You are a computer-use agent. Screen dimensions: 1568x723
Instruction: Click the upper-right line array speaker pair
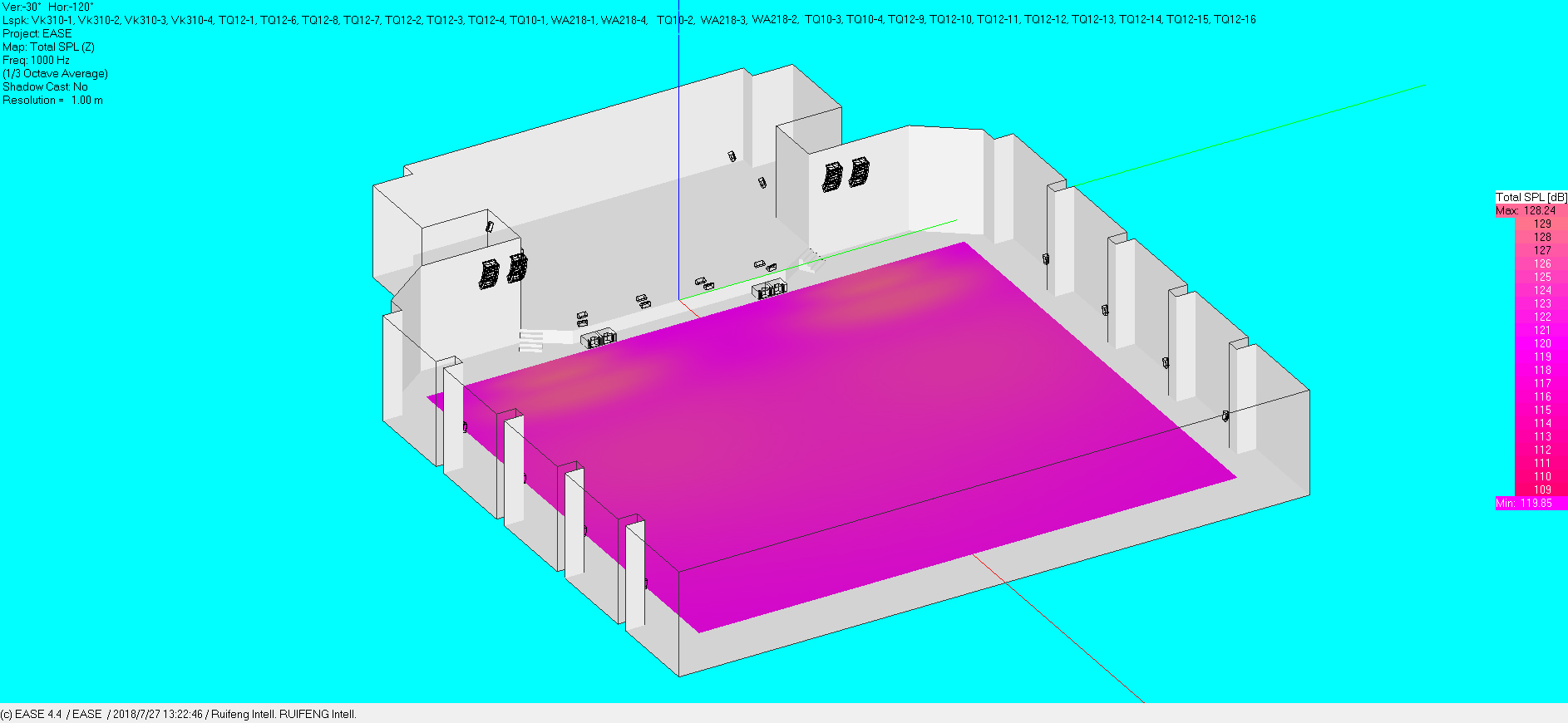point(846,175)
